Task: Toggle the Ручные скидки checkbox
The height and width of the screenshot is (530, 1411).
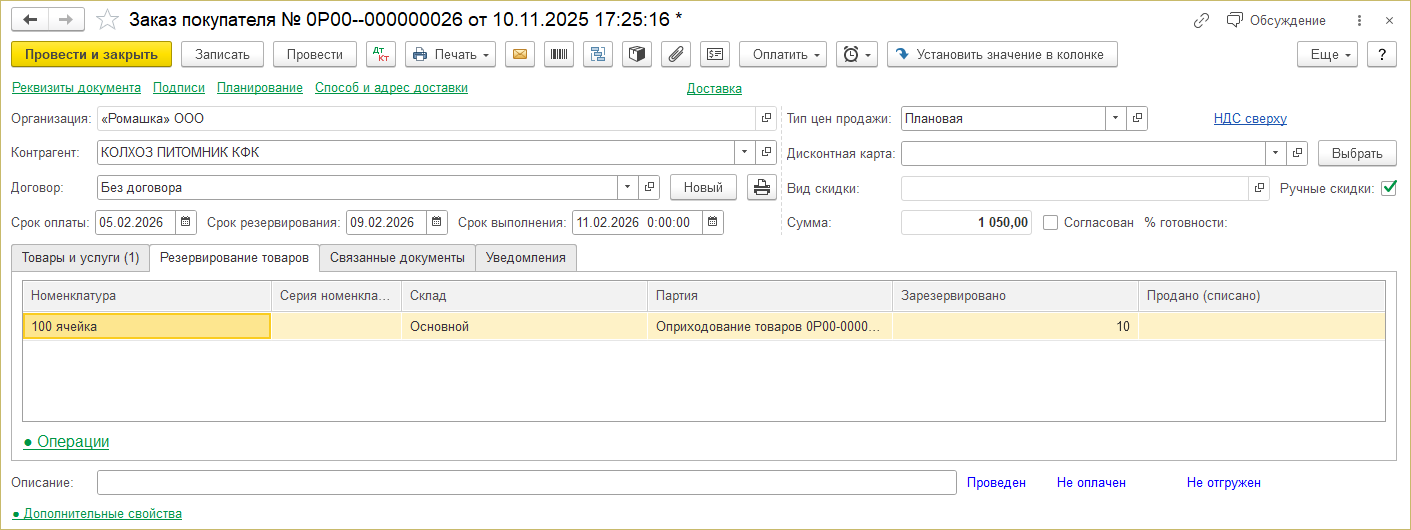Action: pyautogui.click(x=1388, y=188)
